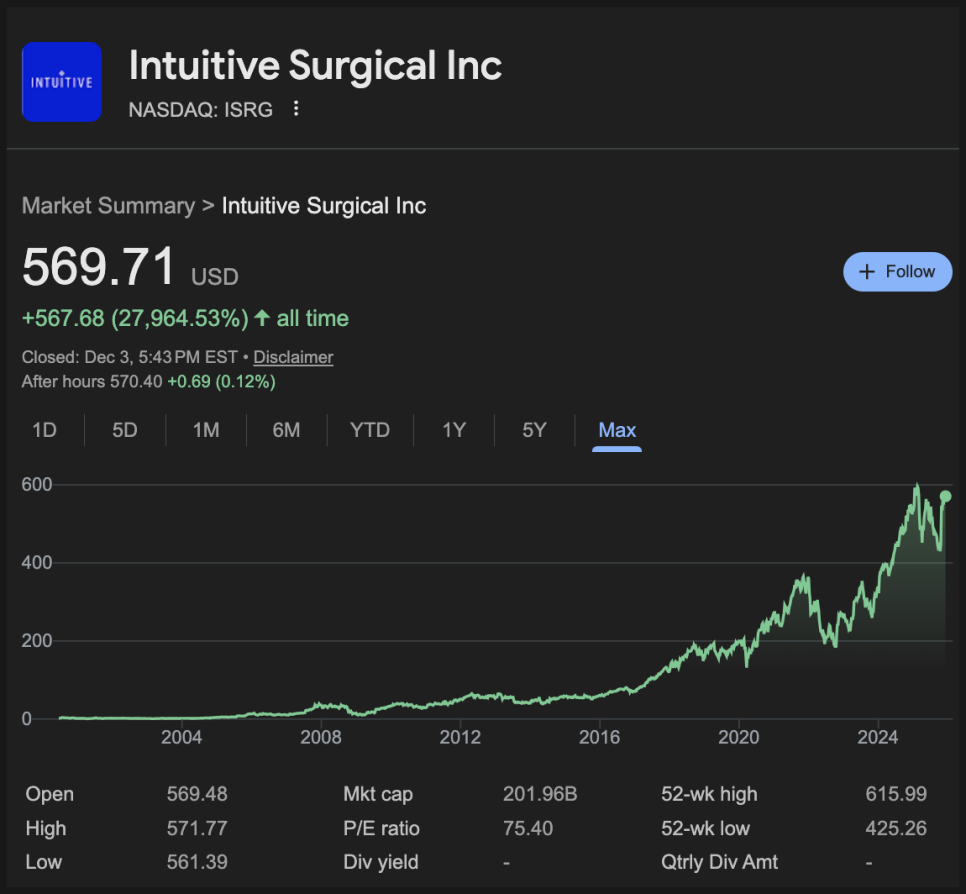Click the green up arrow next to all time

[x=262, y=319]
